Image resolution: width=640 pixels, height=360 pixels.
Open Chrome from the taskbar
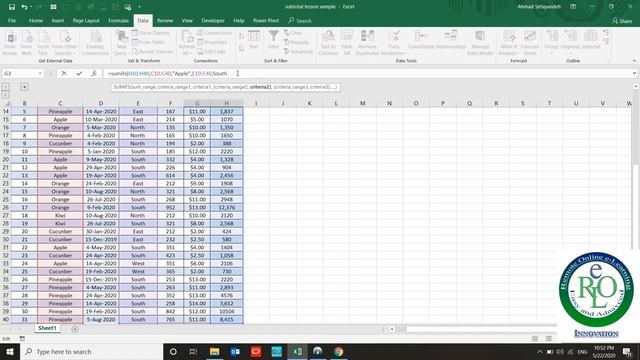[x=338, y=351]
